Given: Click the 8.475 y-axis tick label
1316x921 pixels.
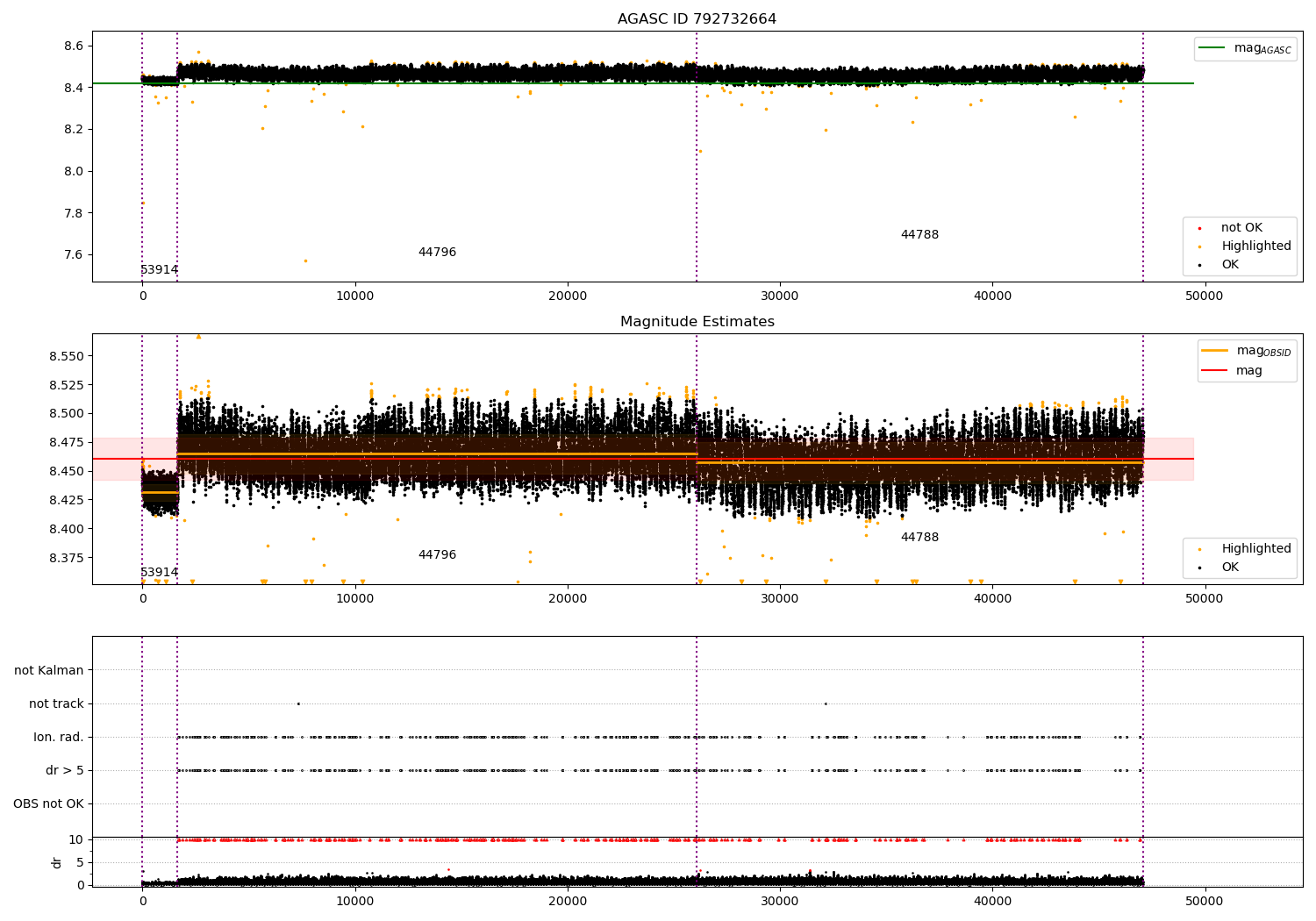Looking at the screenshot, I should click(x=67, y=443).
